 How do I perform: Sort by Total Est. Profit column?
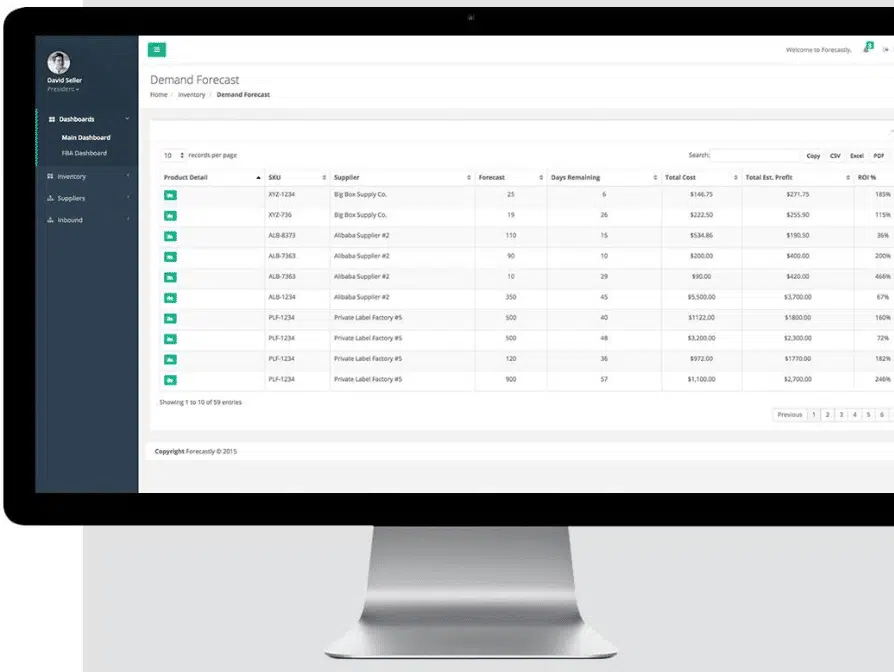(x=798, y=177)
